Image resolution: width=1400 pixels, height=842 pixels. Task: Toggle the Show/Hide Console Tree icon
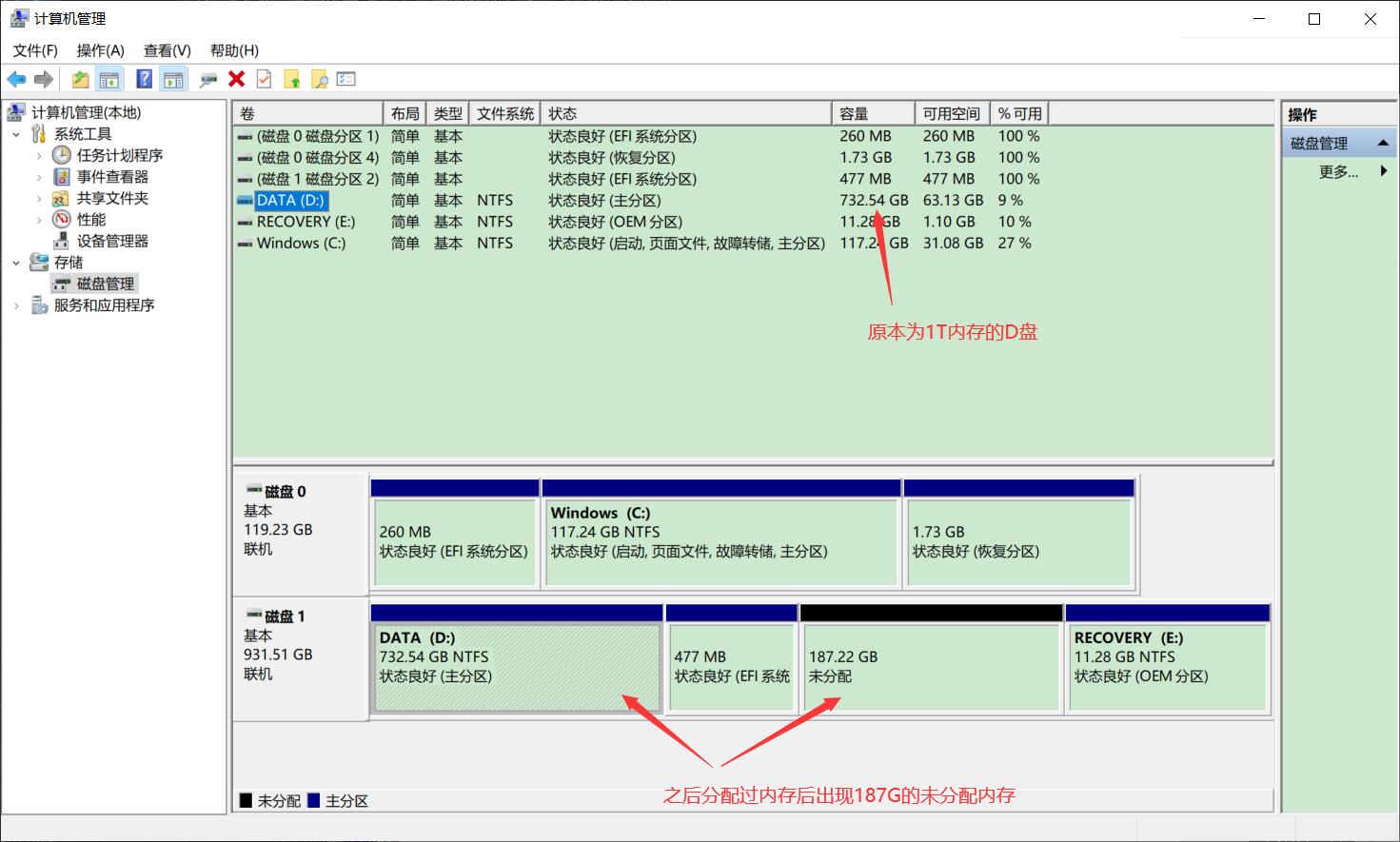[109, 80]
